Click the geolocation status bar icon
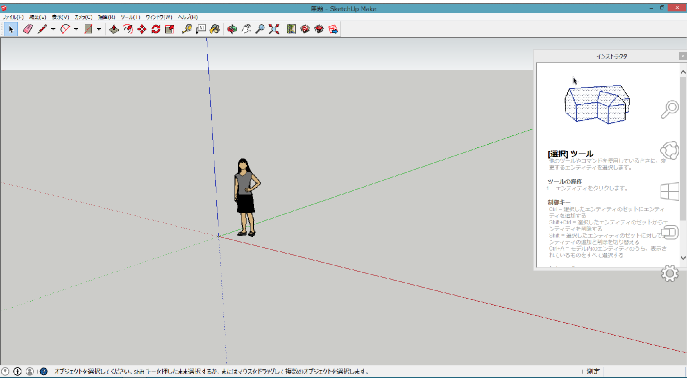This screenshot has width=687, height=381. (5, 371)
